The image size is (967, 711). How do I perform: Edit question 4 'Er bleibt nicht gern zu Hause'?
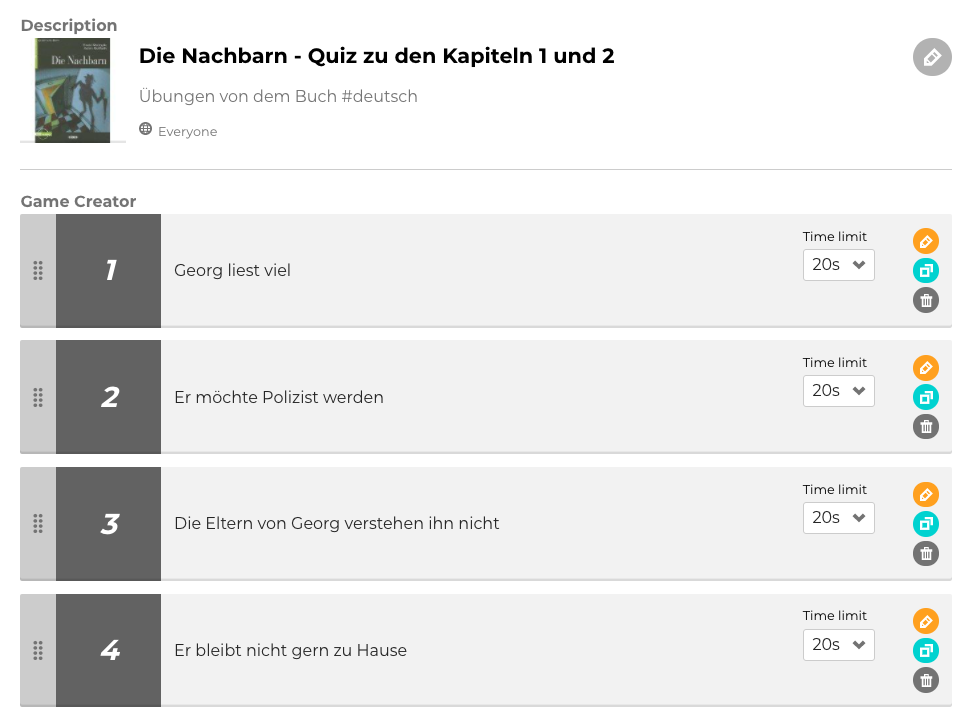pos(926,621)
